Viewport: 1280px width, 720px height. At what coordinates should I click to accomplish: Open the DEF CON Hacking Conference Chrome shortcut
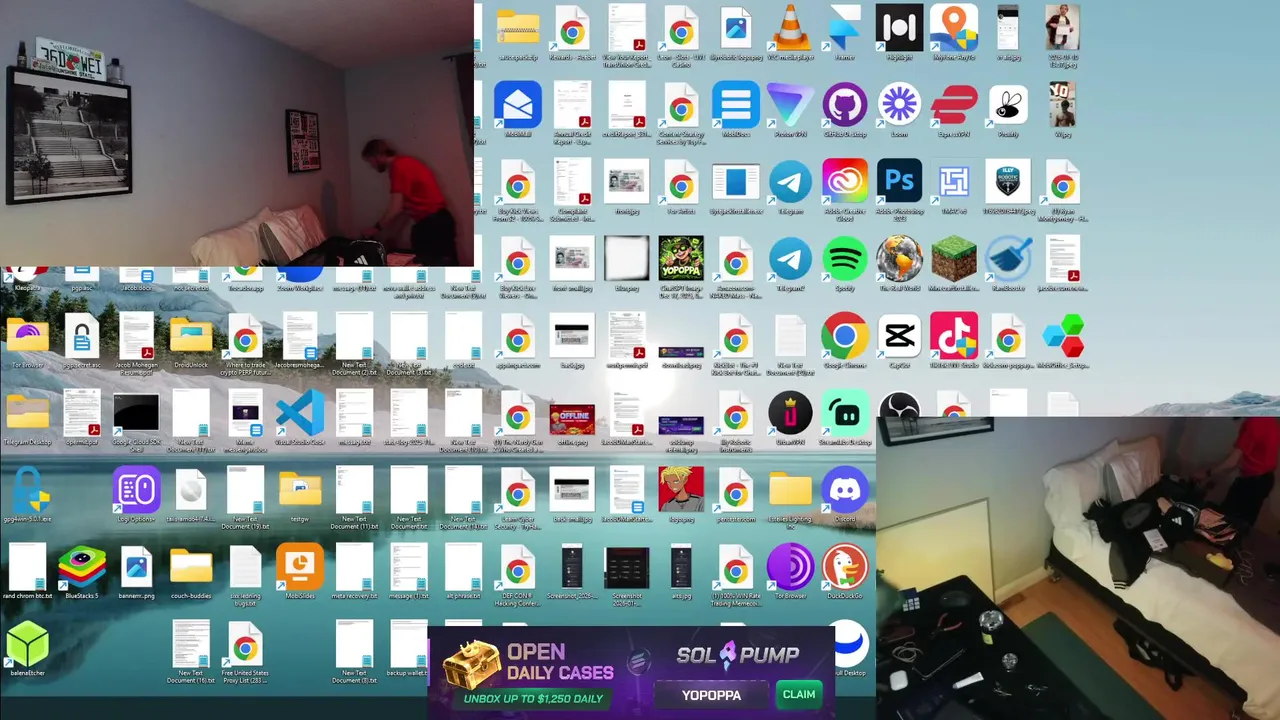pyautogui.click(x=518, y=567)
